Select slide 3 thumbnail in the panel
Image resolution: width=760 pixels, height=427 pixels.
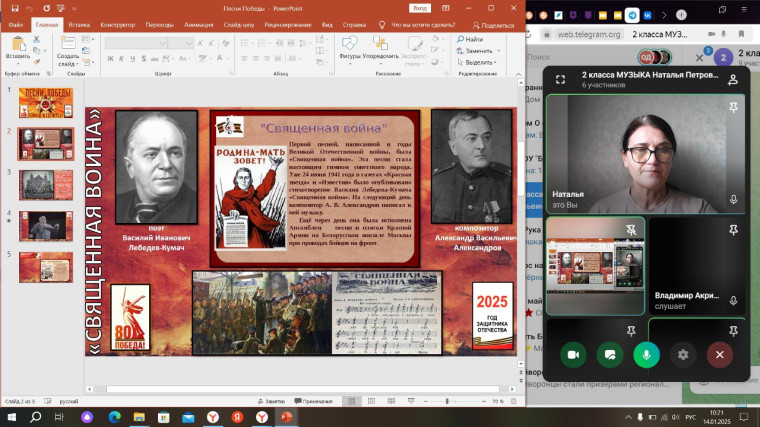[x=46, y=185]
